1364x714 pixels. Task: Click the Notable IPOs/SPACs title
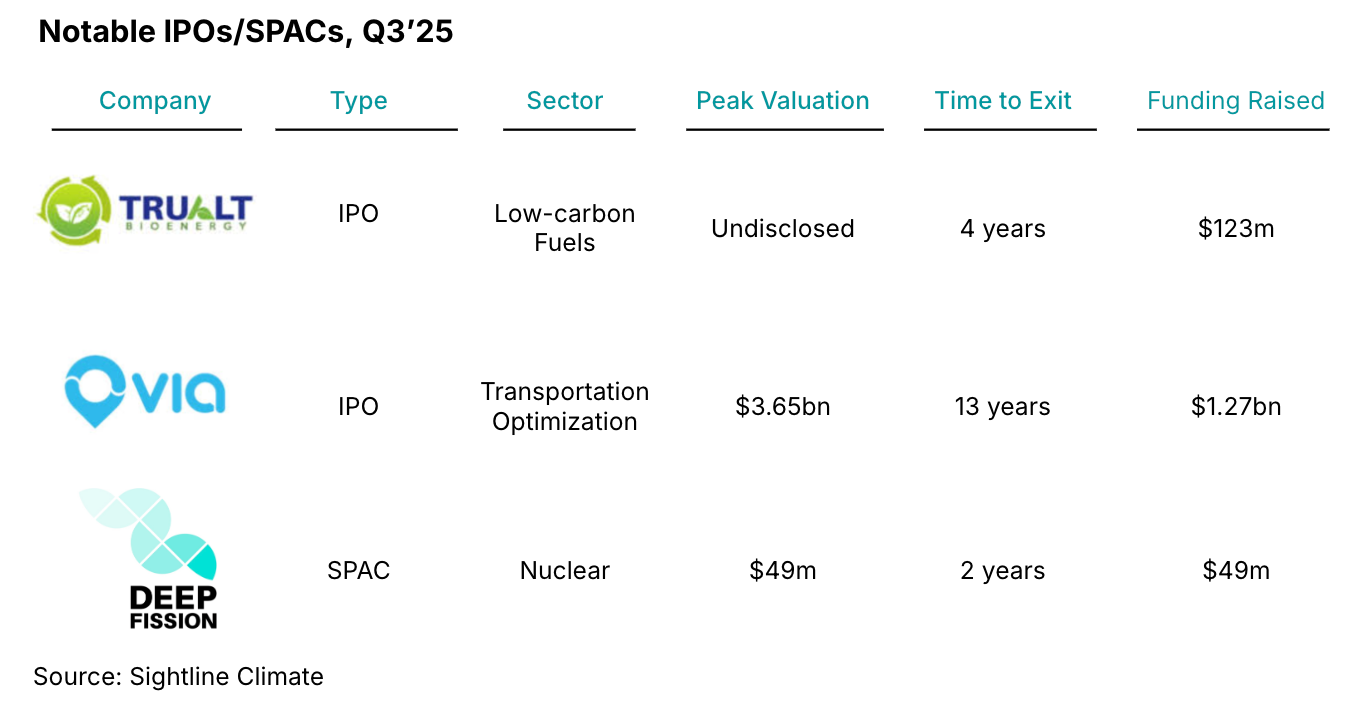click(x=246, y=32)
